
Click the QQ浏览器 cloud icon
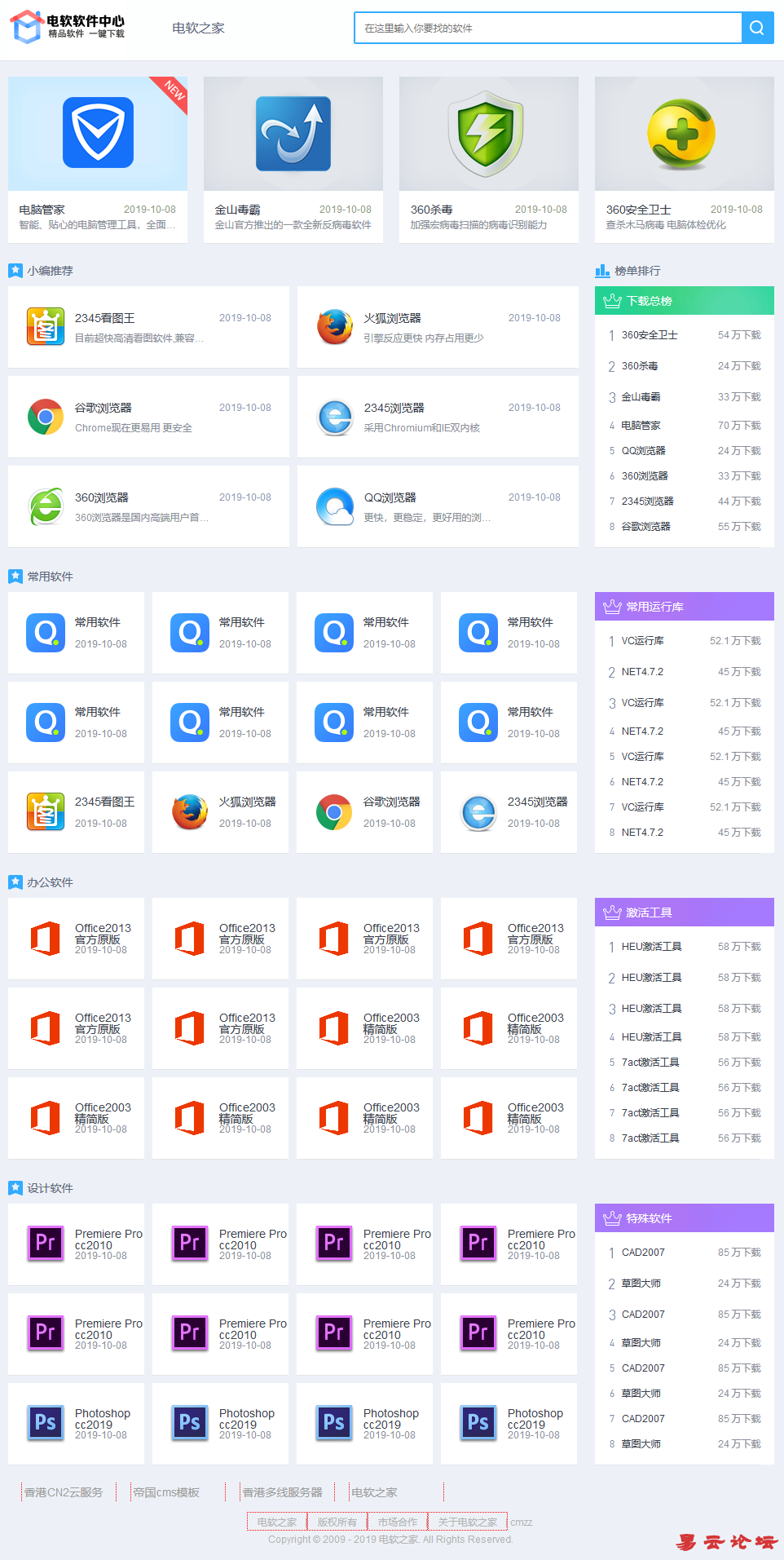click(335, 506)
